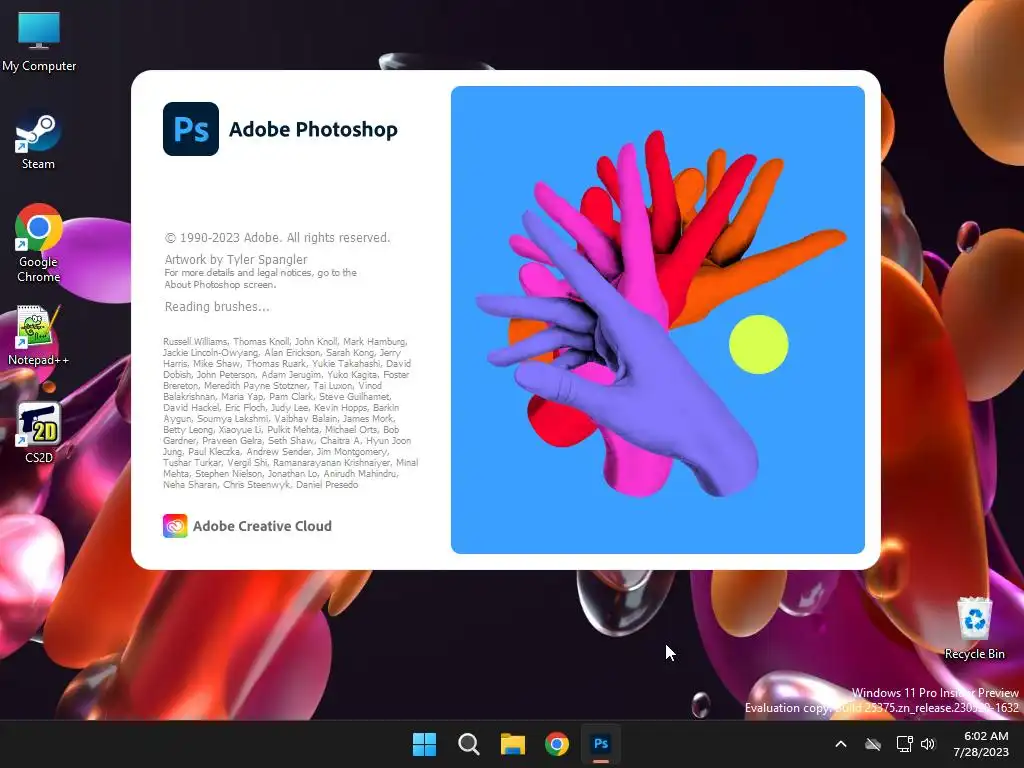Show hidden system tray icons
Screen dimensions: 1024x768
coord(841,744)
